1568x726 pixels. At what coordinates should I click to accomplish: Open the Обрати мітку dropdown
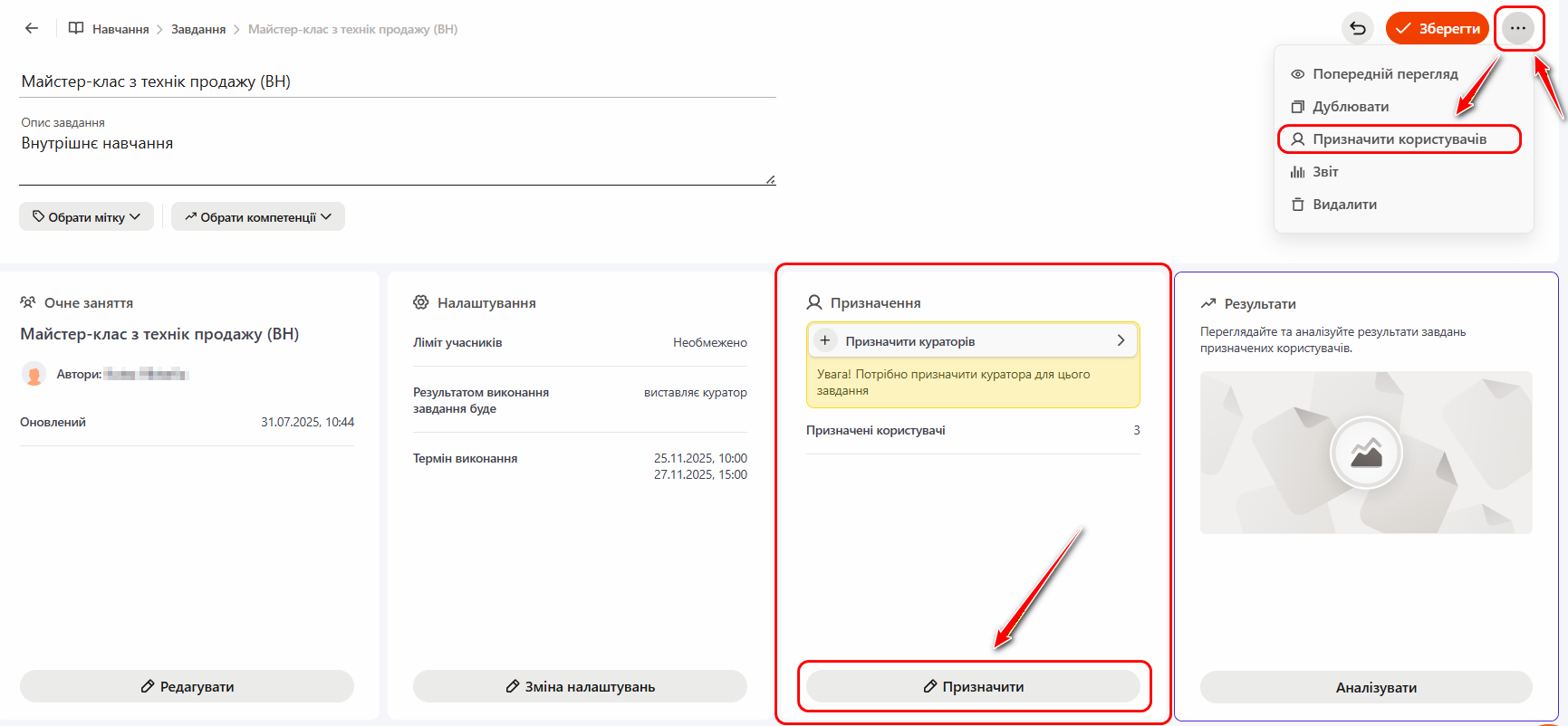pyautogui.click(x=86, y=217)
